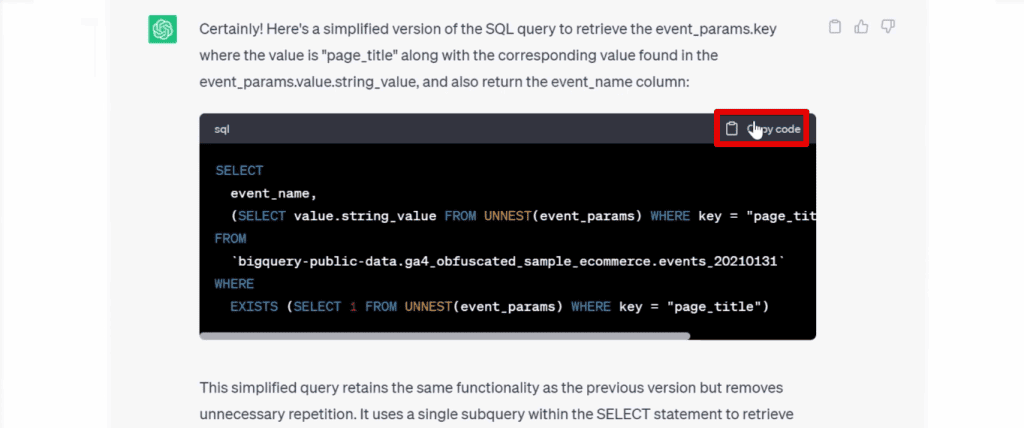Click the horizontal scrollbar of the code block
Image resolution: width=1024 pixels, height=428 pixels.
tap(445, 336)
